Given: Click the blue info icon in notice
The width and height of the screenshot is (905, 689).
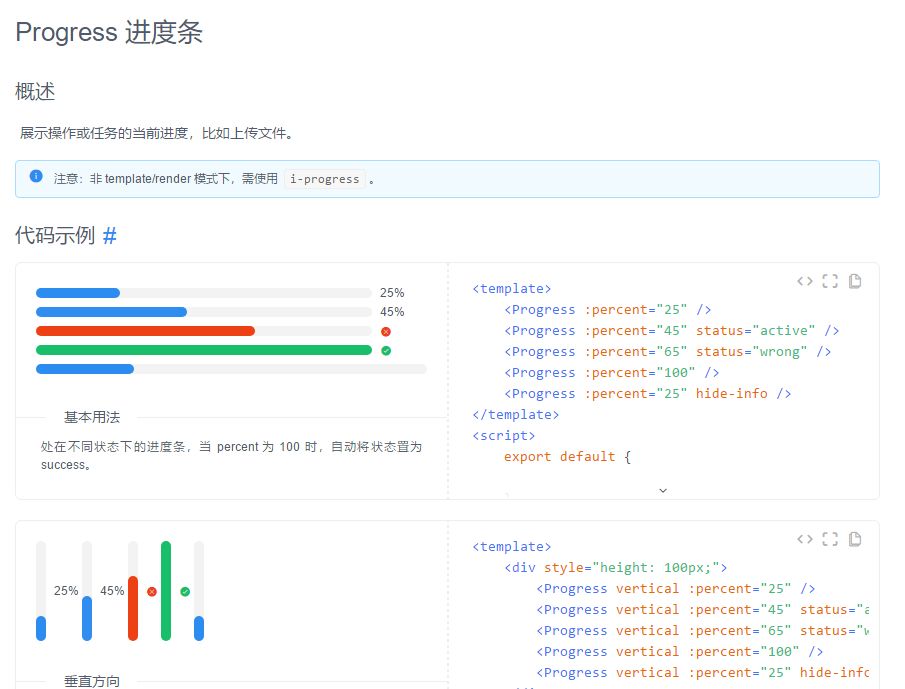Looking at the screenshot, I should tap(36, 176).
